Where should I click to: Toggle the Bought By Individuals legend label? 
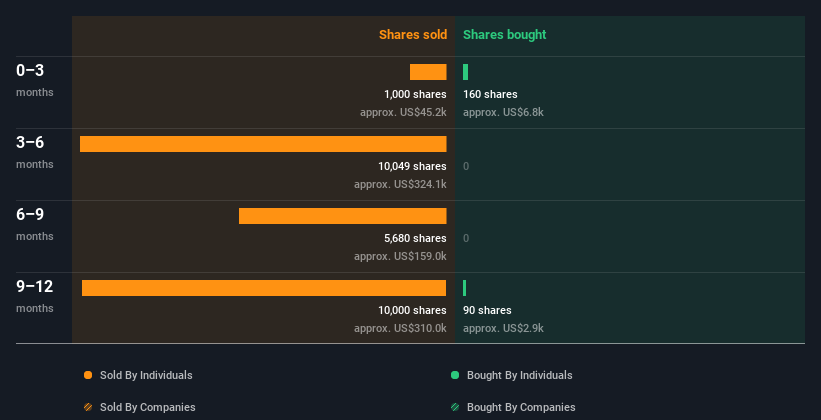519,375
